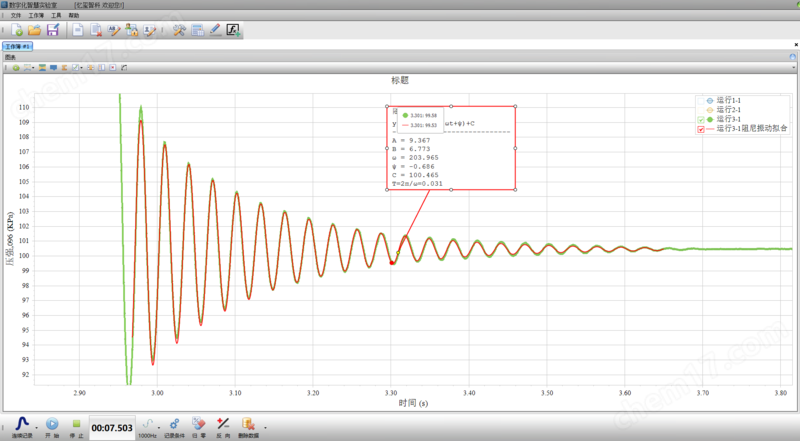The height and width of the screenshot is (441, 800).
Task: Click the fit result line C = 100.465
Action: pyautogui.click(x=415, y=175)
